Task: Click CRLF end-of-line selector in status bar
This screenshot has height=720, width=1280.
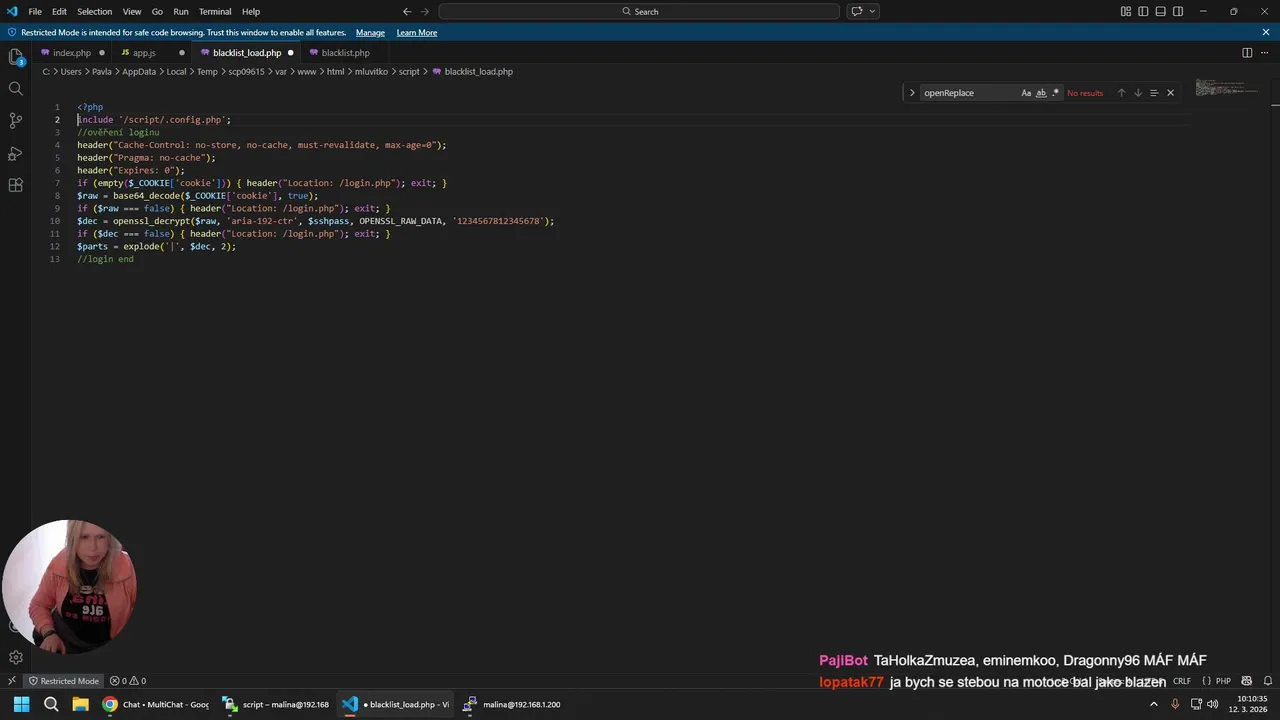Action: point(1182,681)
